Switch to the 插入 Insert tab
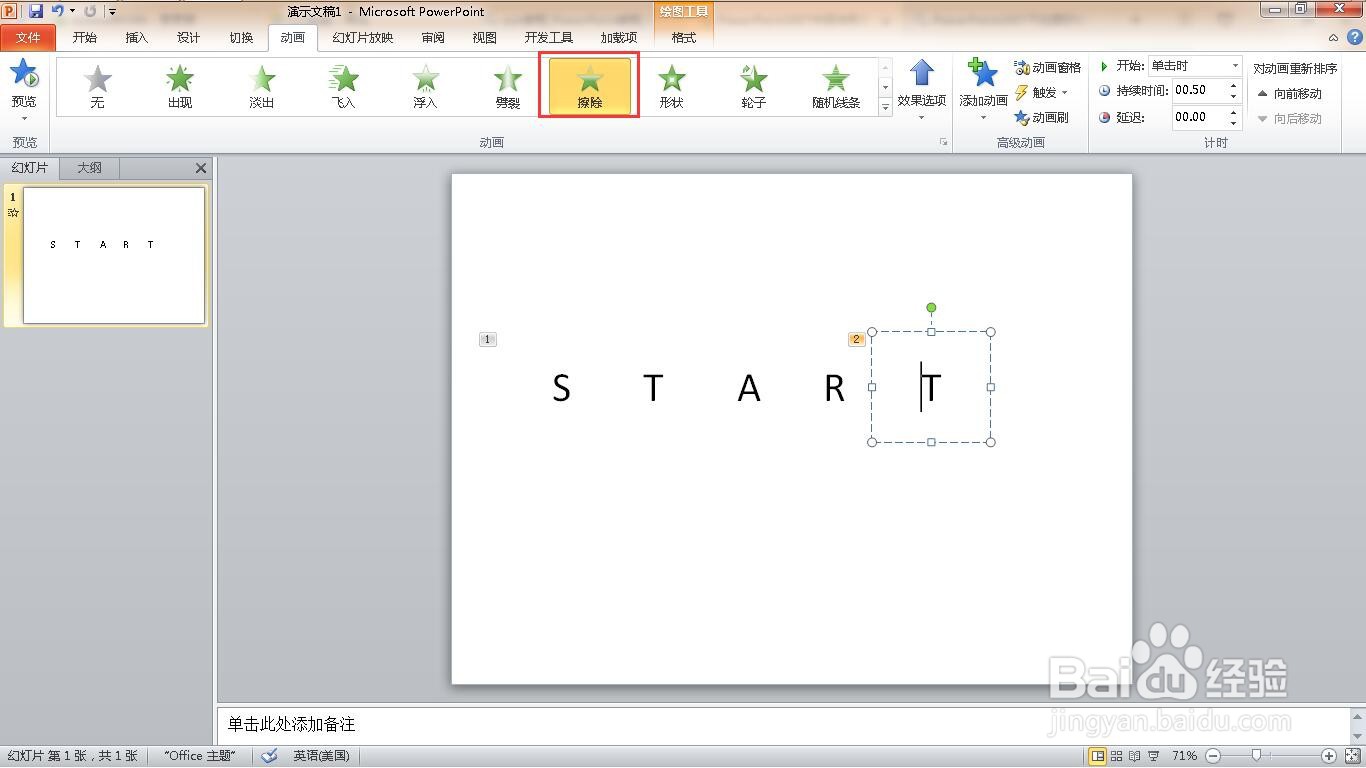 pos(137,38)
